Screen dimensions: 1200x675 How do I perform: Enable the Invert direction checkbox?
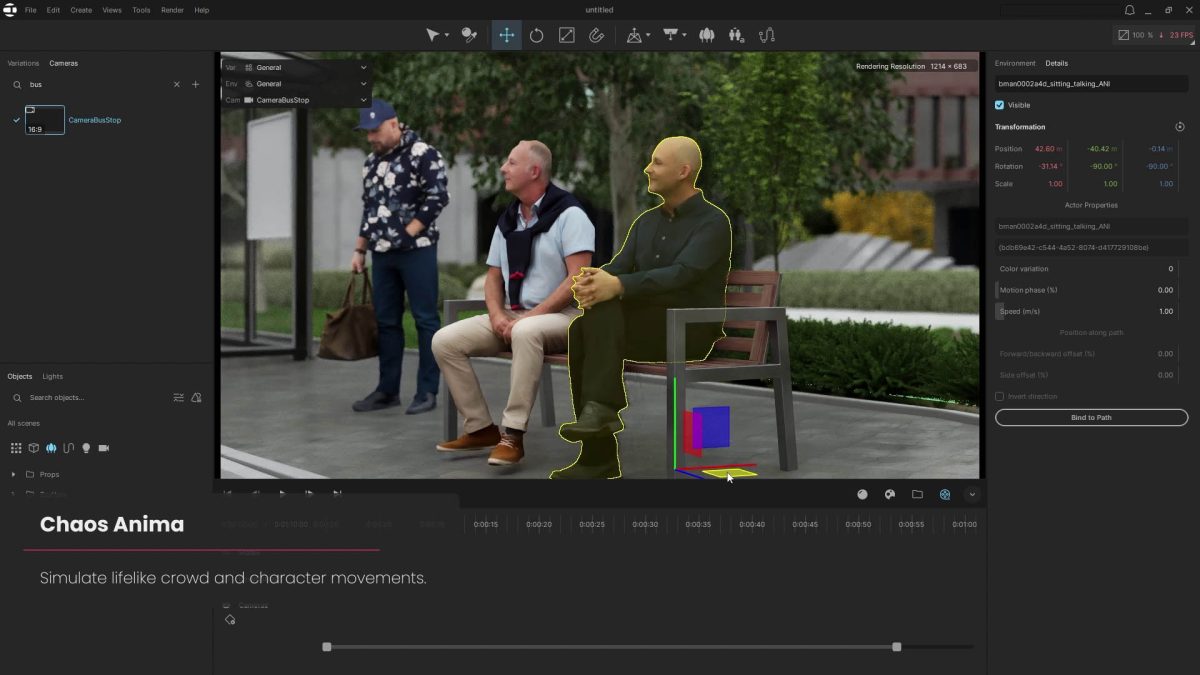(999, 396)
